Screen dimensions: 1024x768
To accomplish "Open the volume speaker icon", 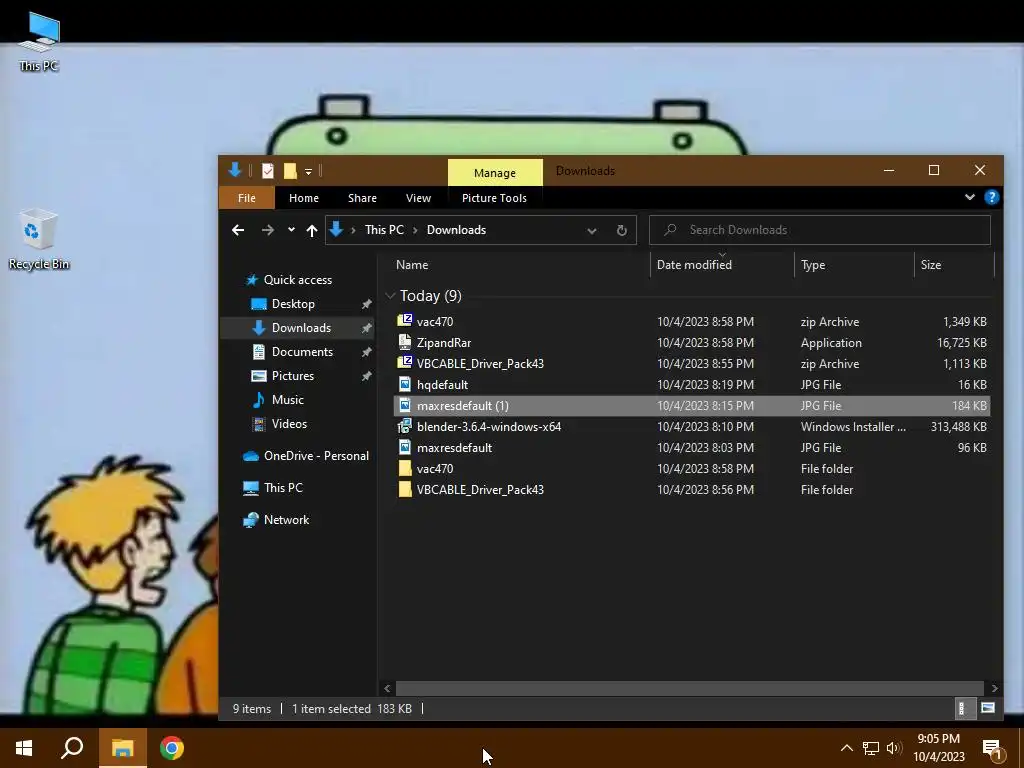I will pyautogui.click(x=894, y=748).
